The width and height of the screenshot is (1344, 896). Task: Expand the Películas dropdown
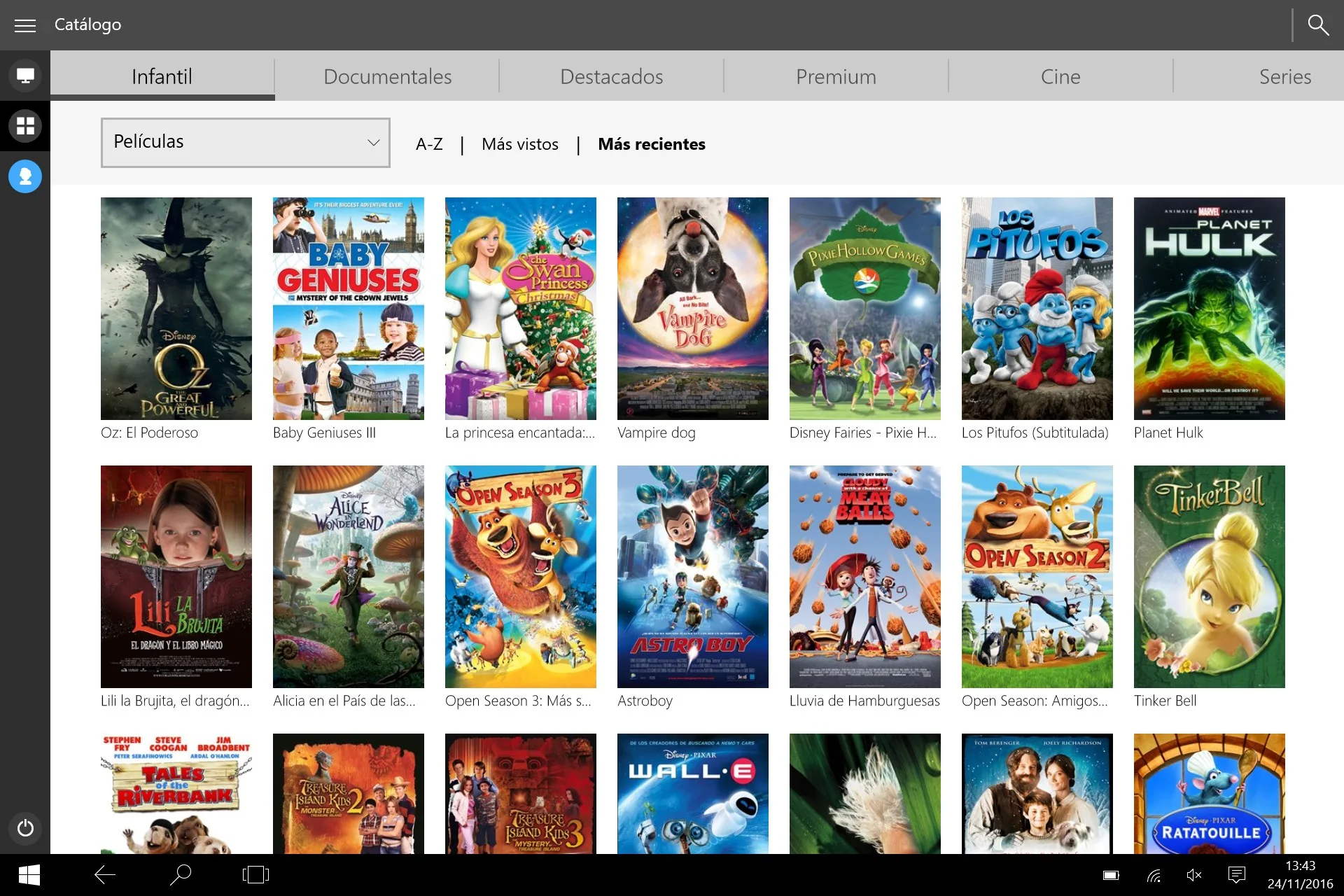246,143
